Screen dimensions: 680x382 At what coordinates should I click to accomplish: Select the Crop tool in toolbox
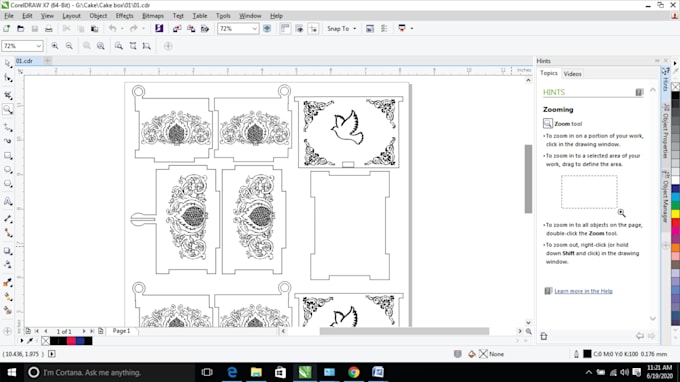coord(8,95)
